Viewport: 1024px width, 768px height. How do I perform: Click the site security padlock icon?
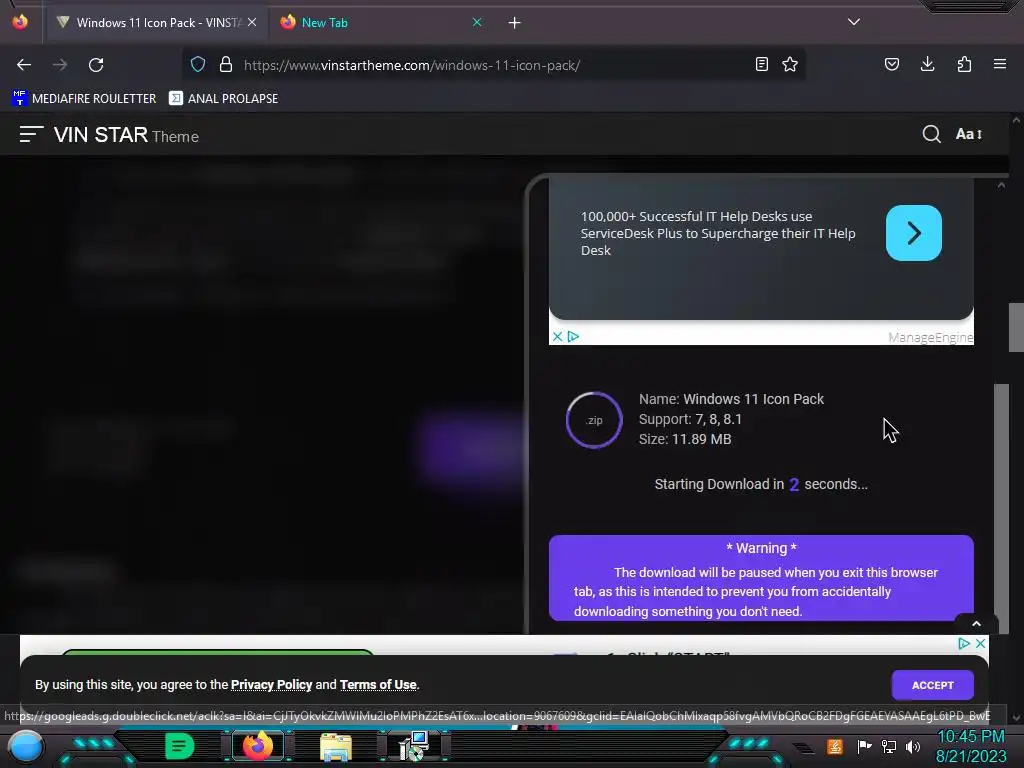point(226,64)
